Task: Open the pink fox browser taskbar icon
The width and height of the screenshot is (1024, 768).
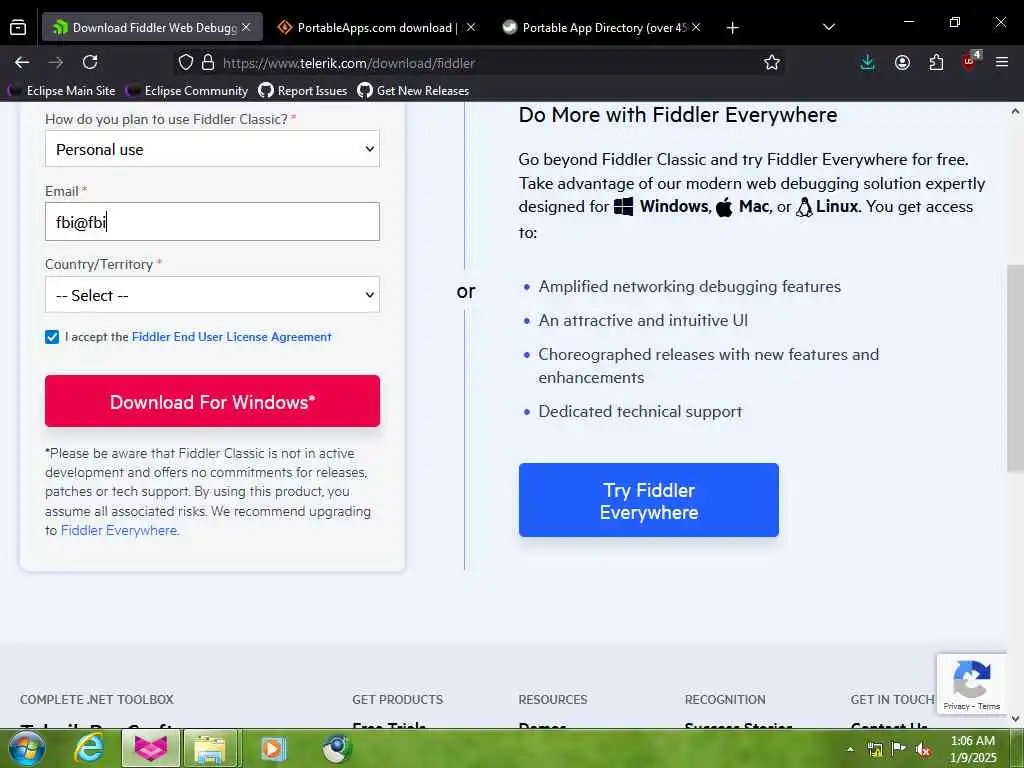Action: (x=151, y=748)
